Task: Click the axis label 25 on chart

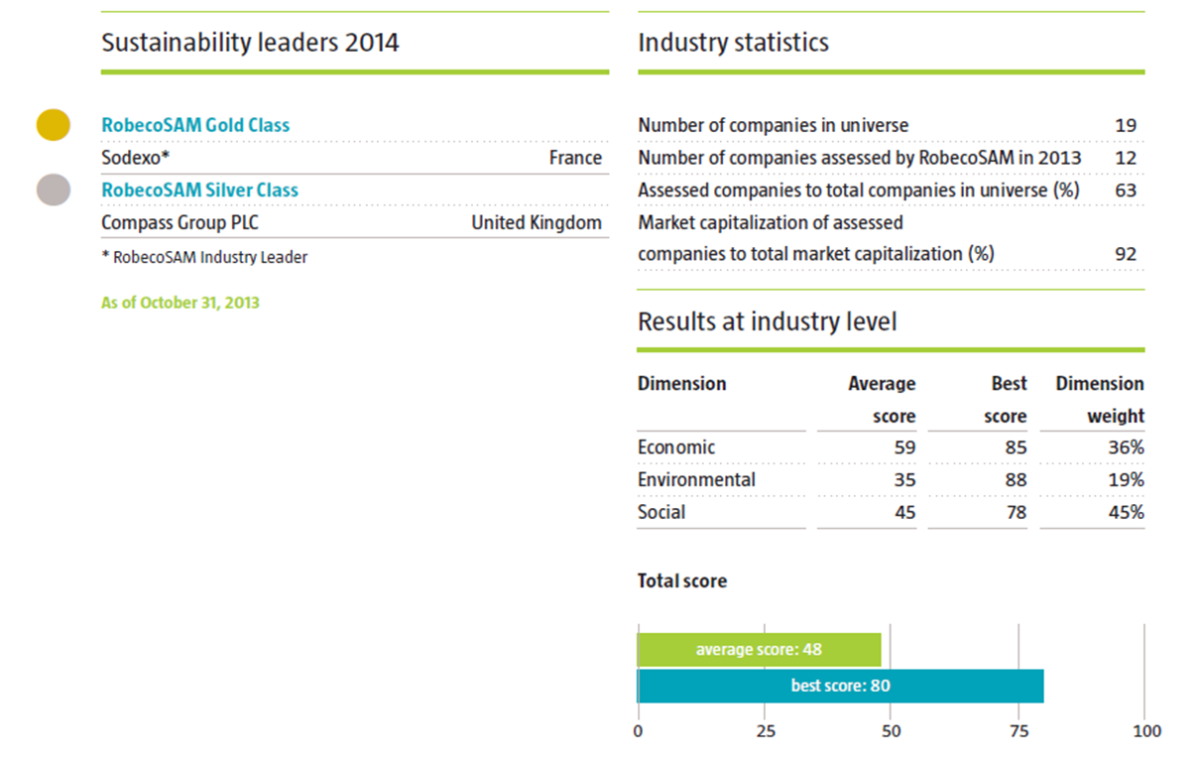Action: tap(765, 731)
